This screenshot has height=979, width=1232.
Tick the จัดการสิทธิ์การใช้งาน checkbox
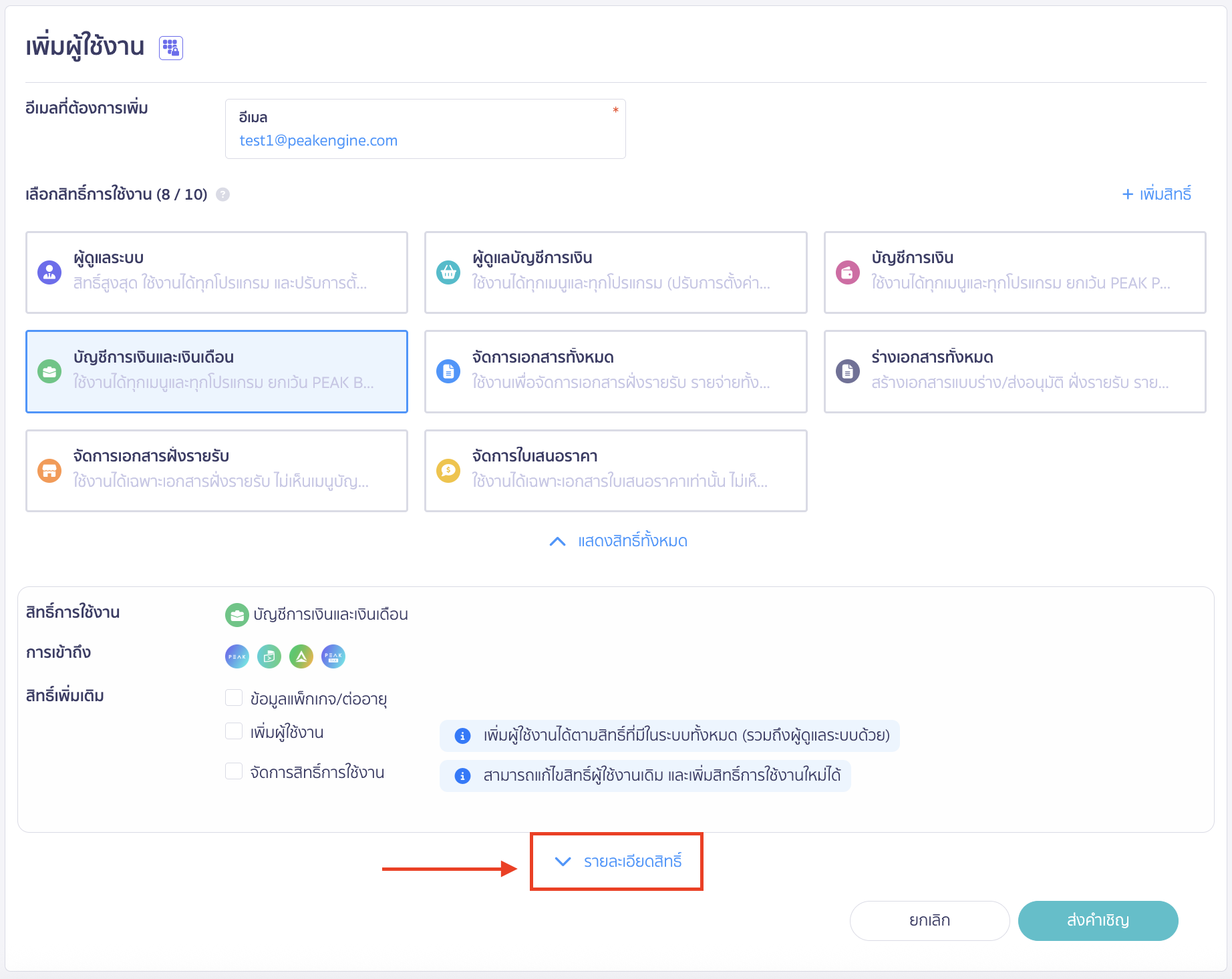pos(234,771)
